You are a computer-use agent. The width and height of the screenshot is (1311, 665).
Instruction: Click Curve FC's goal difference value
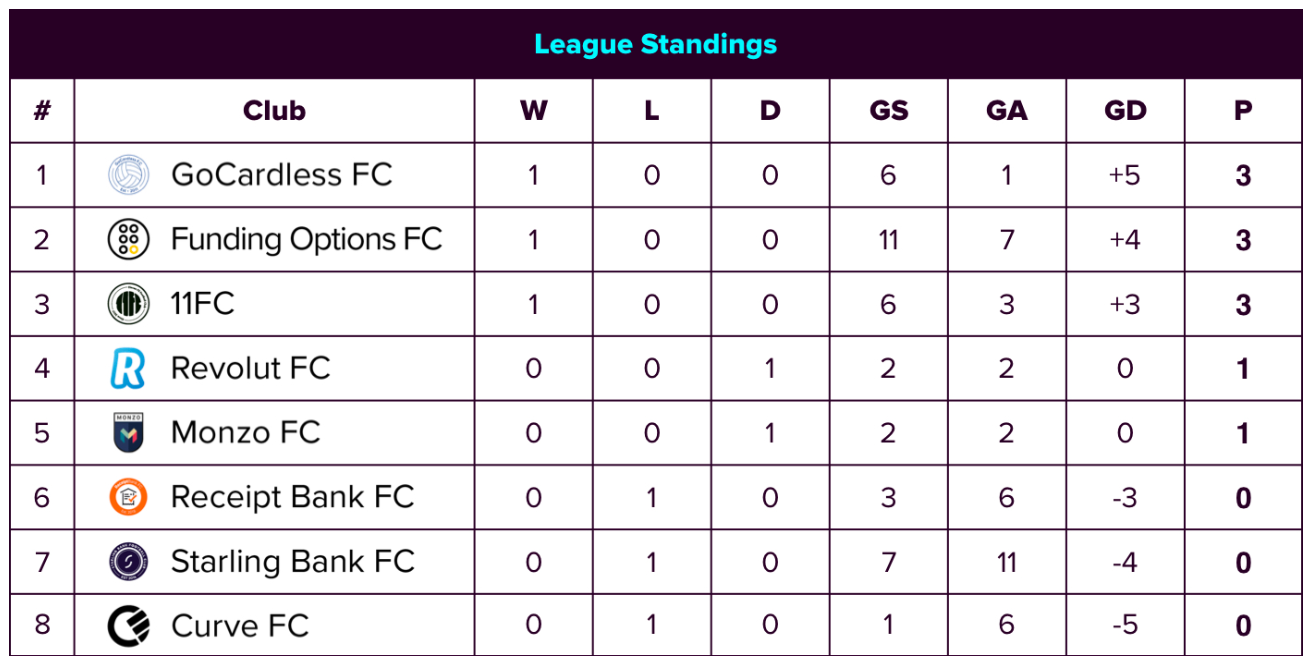pos(1125,626)
